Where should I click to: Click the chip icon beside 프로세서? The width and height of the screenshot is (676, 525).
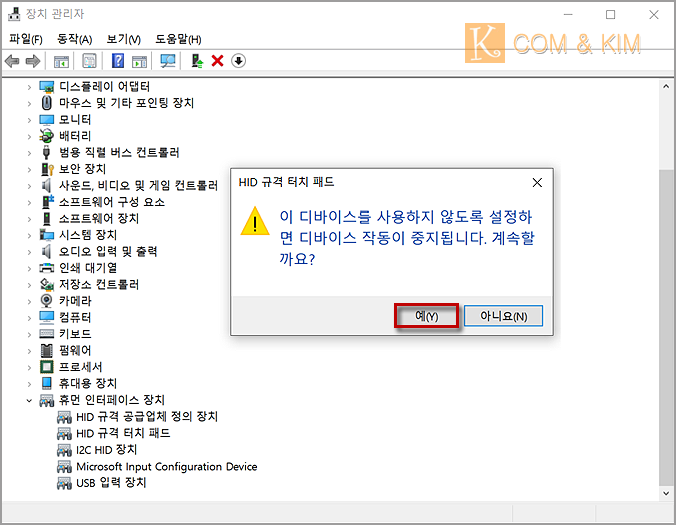point(47,367)
